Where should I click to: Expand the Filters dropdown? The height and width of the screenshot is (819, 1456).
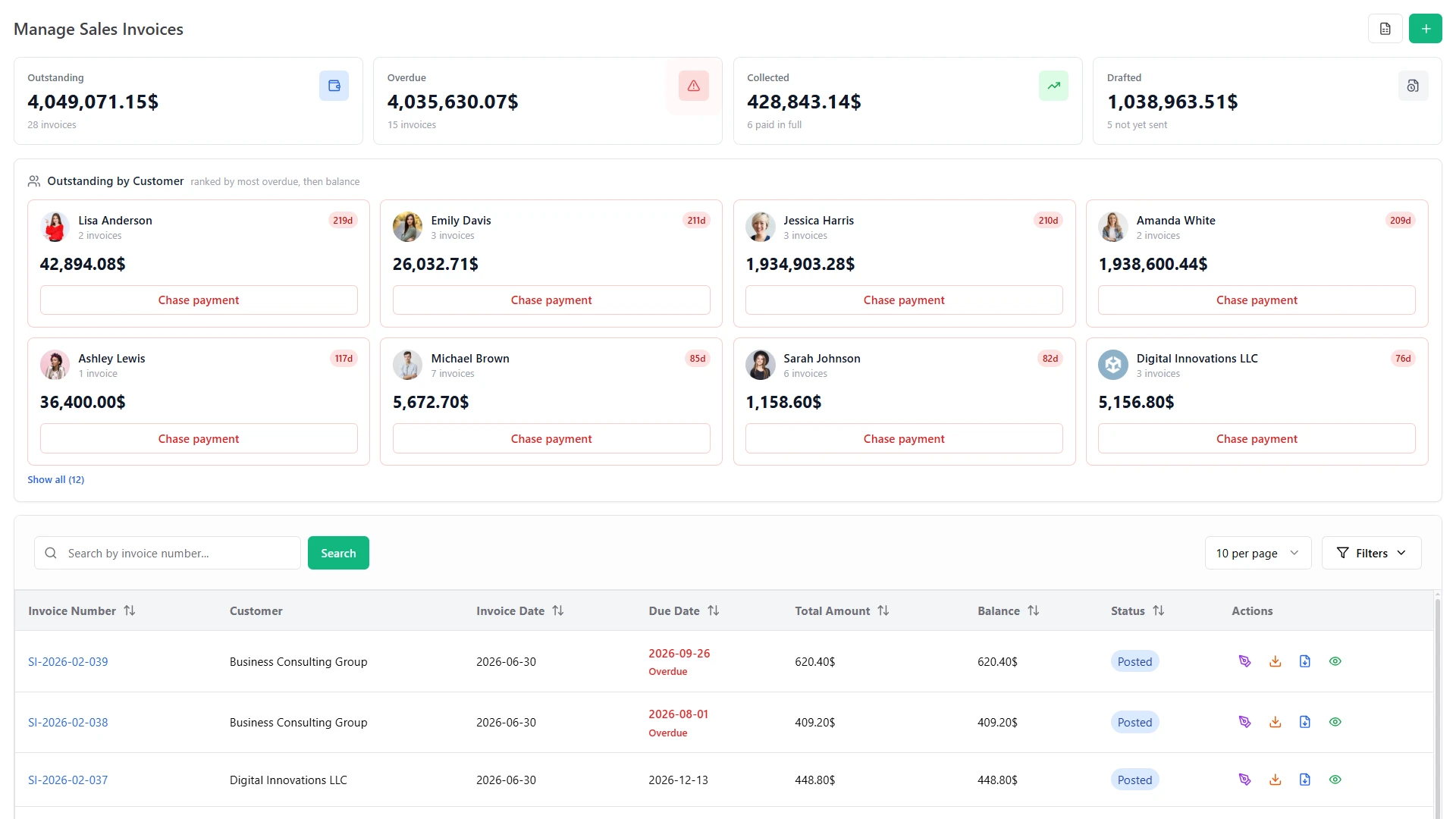1371,553
